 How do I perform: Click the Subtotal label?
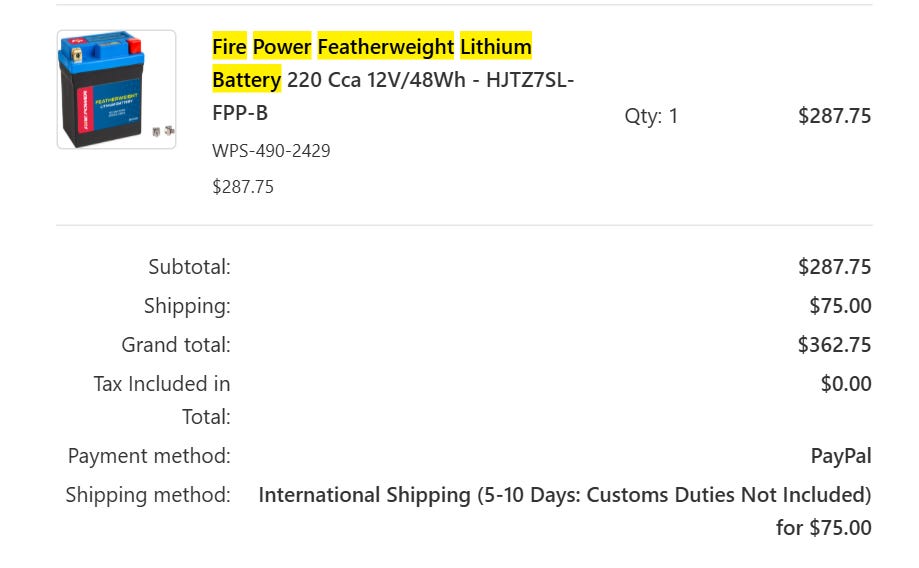pyautogui.click(x=189, y=267)
